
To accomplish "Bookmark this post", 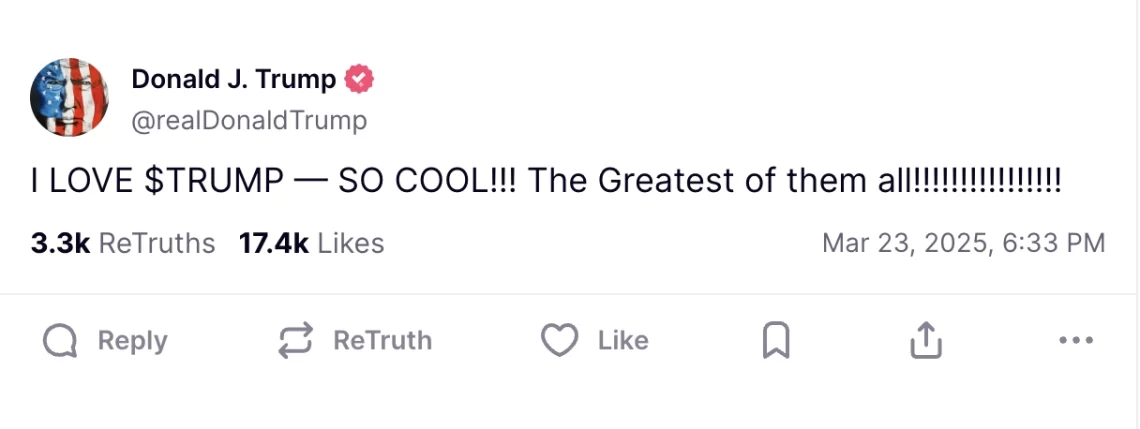I will click(776, 342).
